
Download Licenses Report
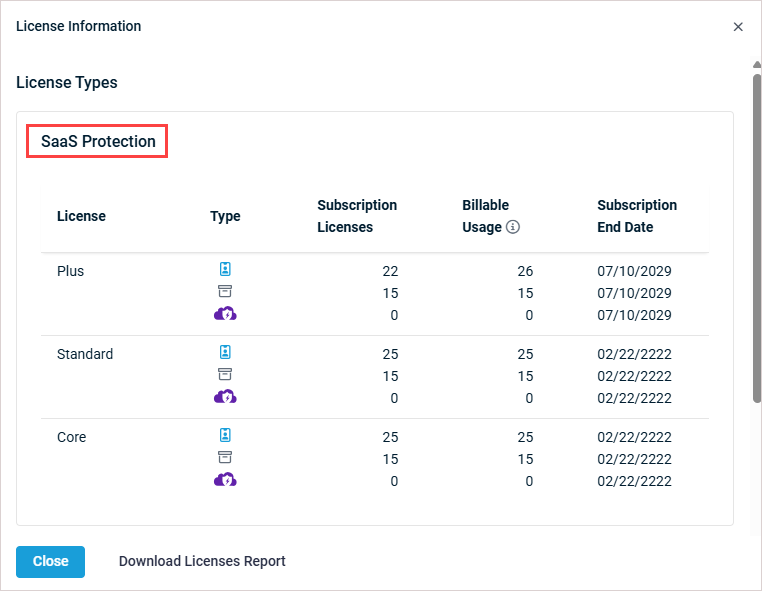point(202,561)
